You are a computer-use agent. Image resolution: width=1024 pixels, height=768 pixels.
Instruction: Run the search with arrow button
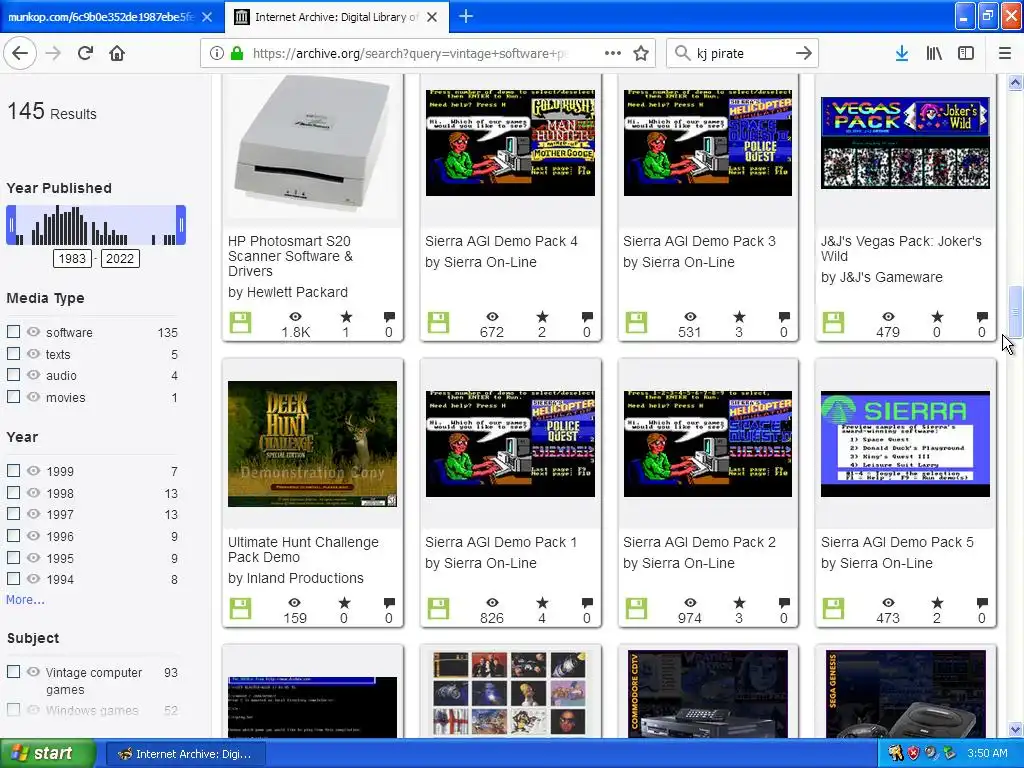click(x=804, y=54)
